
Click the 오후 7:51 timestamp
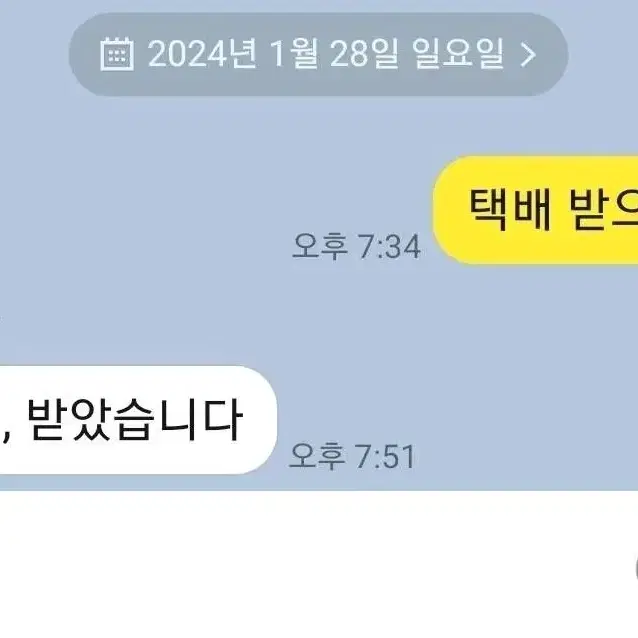tap(352, 456)
